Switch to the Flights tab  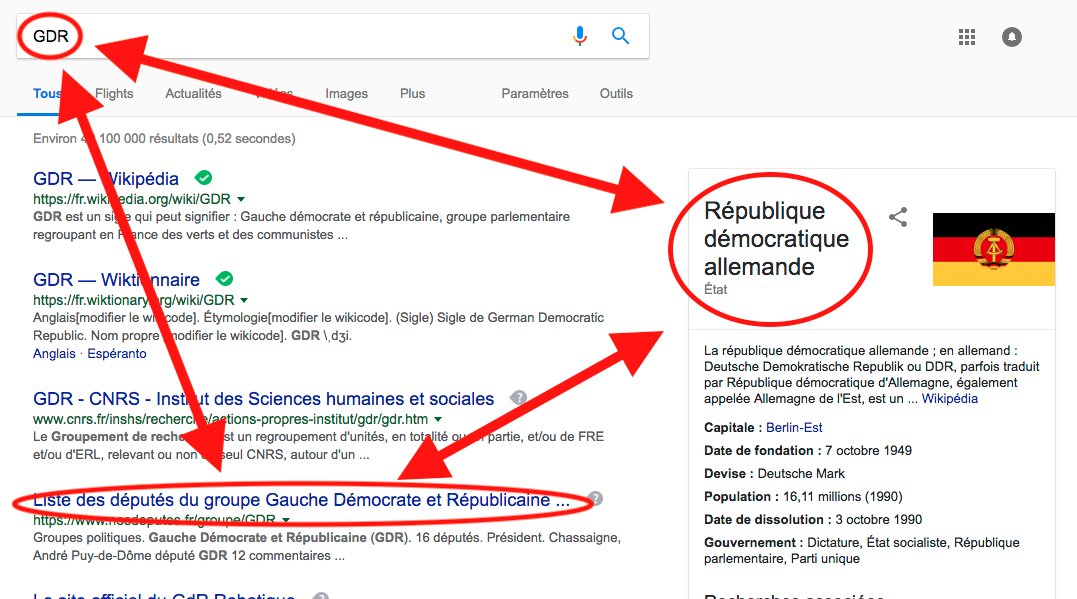pos(114,93)
